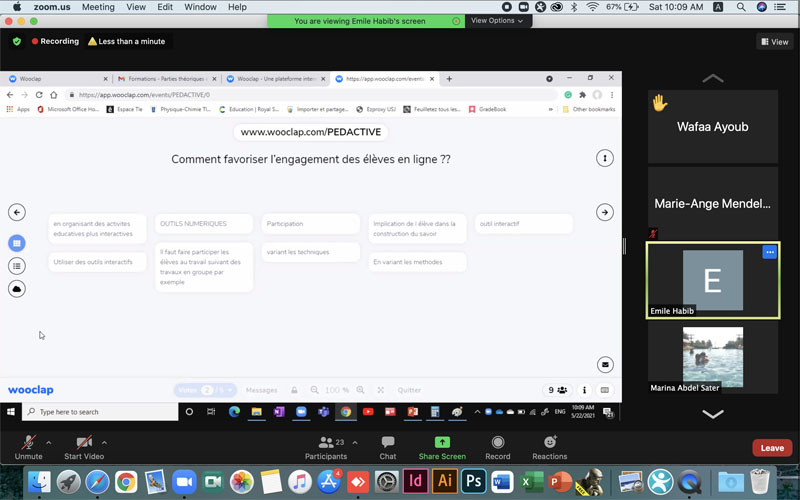Open Illustrator from the Dock
Screen dimensions: 800x500
(444, 481)
